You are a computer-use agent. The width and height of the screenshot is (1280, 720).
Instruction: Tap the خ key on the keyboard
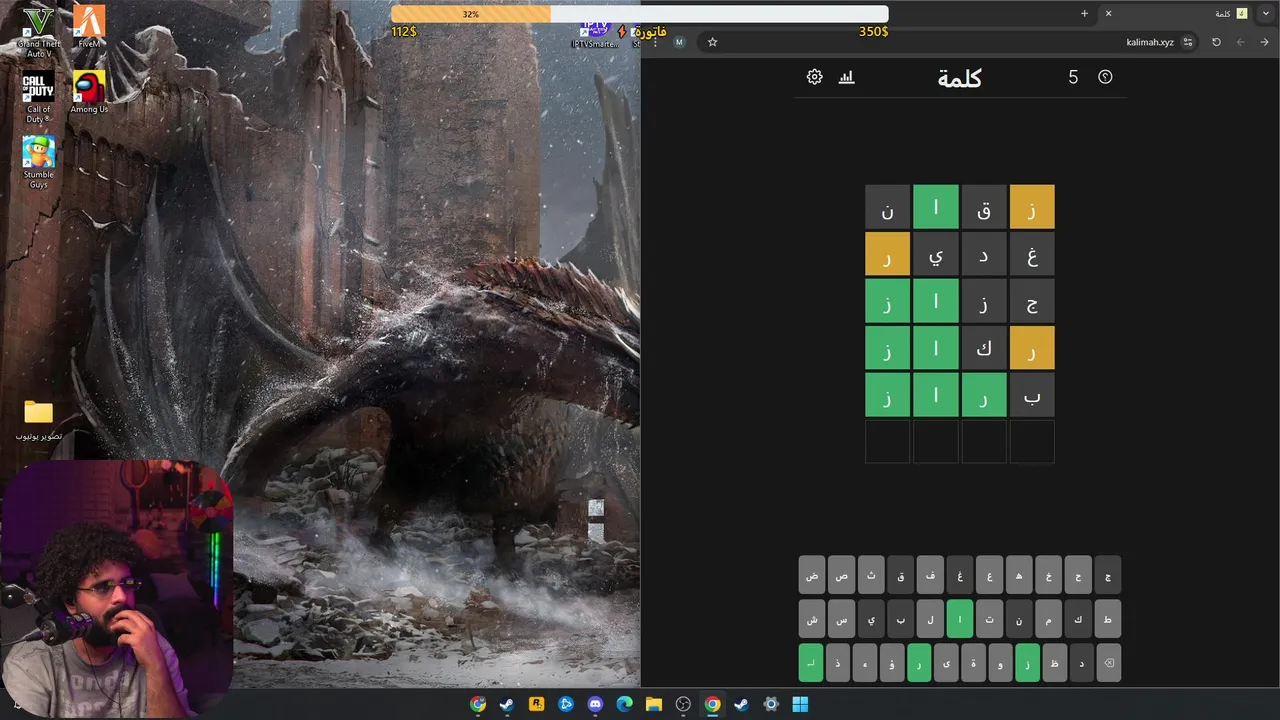(1048, 575)
